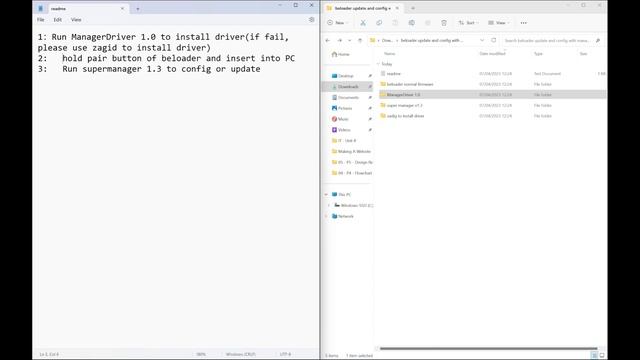Close the beloader update Explorer tab
The width and height of the screenshot is (640, 360).
tap(397, 8)
